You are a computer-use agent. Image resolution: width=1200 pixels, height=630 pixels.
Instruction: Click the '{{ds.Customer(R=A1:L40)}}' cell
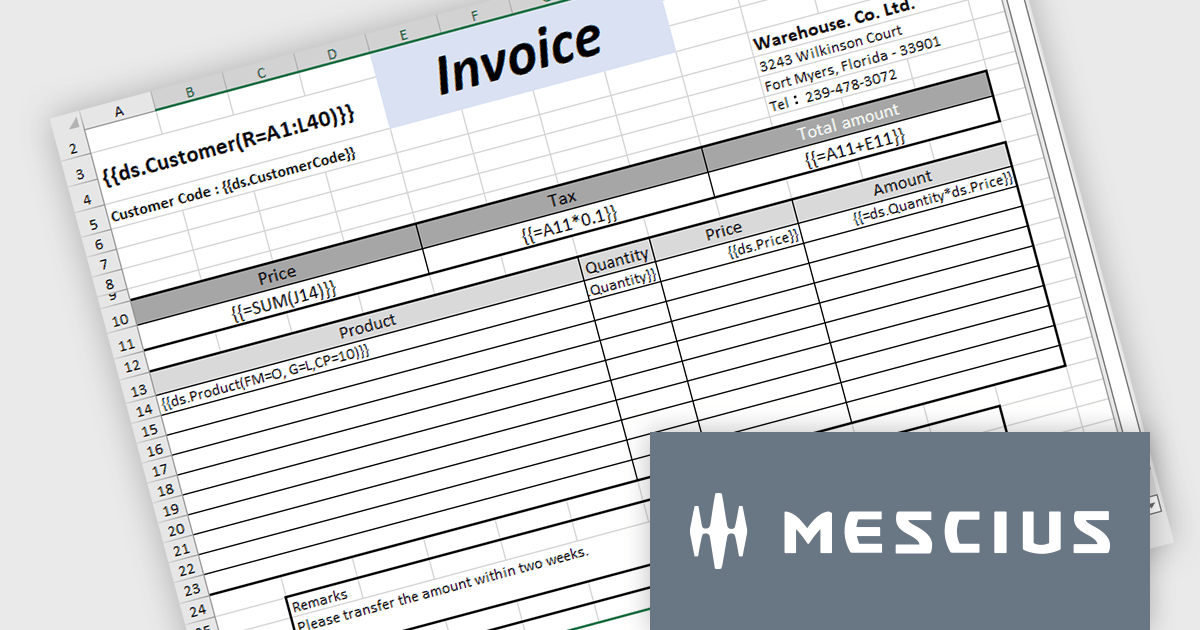(x=229, y=145)
